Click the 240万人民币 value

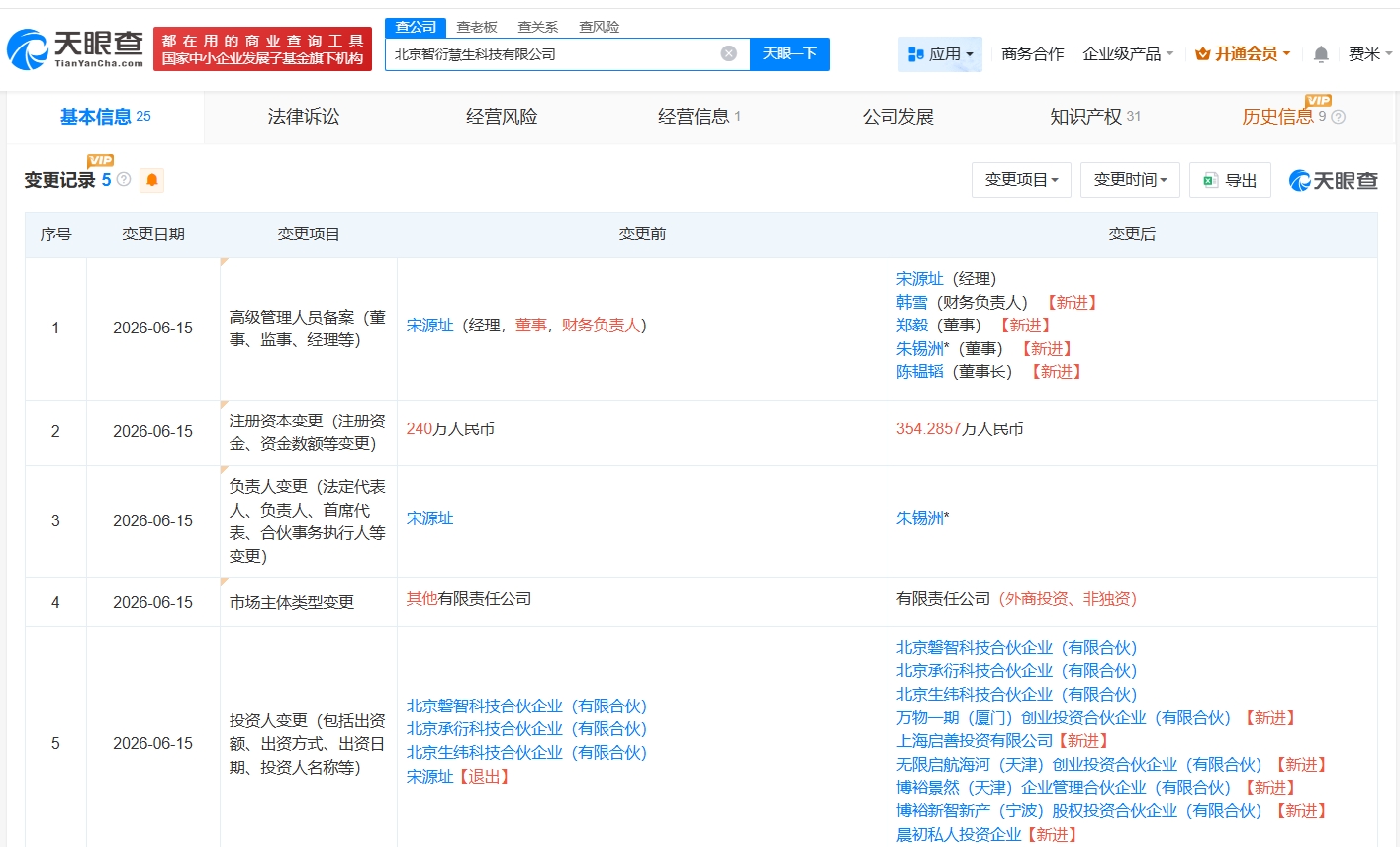[450, 429]
